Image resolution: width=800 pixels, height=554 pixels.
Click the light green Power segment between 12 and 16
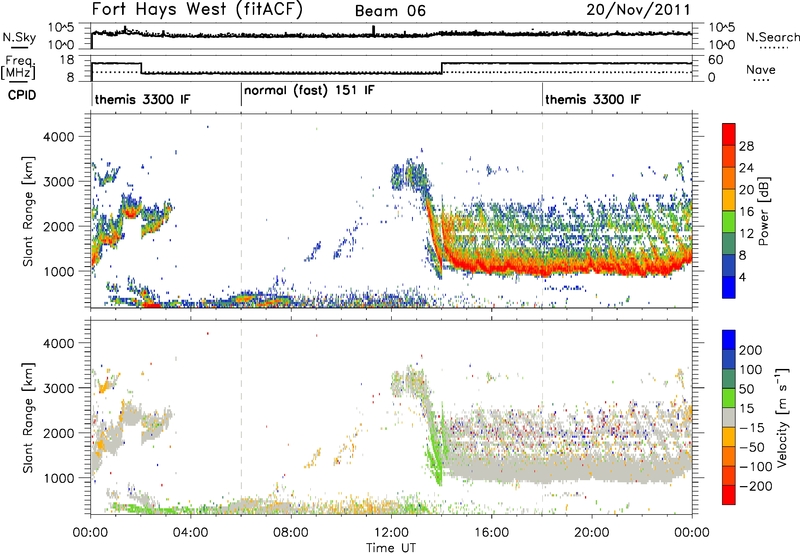click(729, 222)
